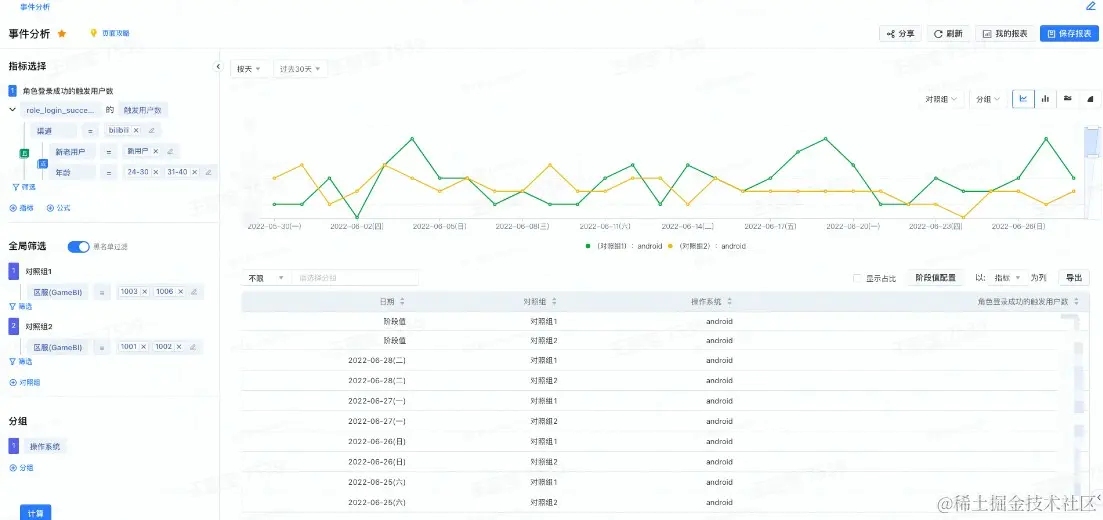Viewport: 1103px width, 520px height.
Task: Remove the 1003 server tag
Action: tap(144, 291)
